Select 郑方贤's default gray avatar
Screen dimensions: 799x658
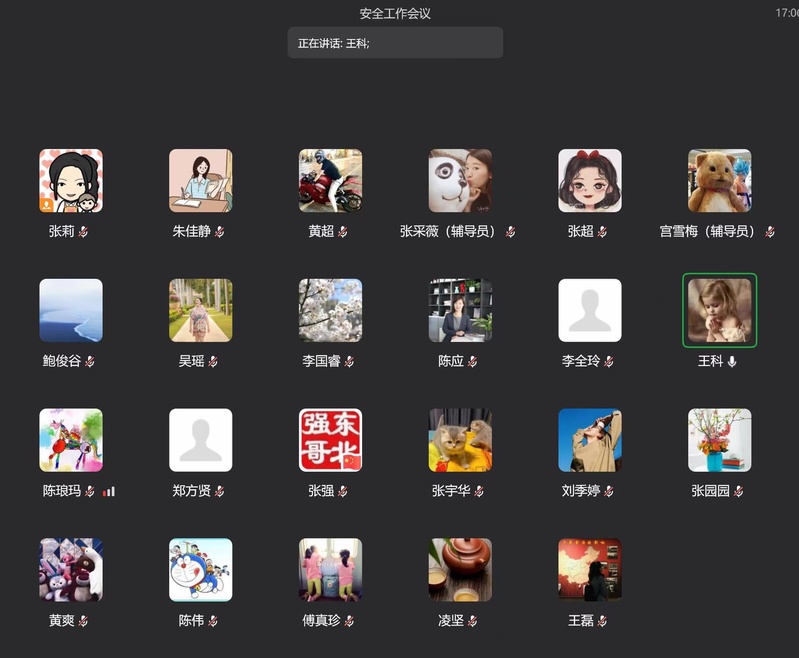coord(200,440)
